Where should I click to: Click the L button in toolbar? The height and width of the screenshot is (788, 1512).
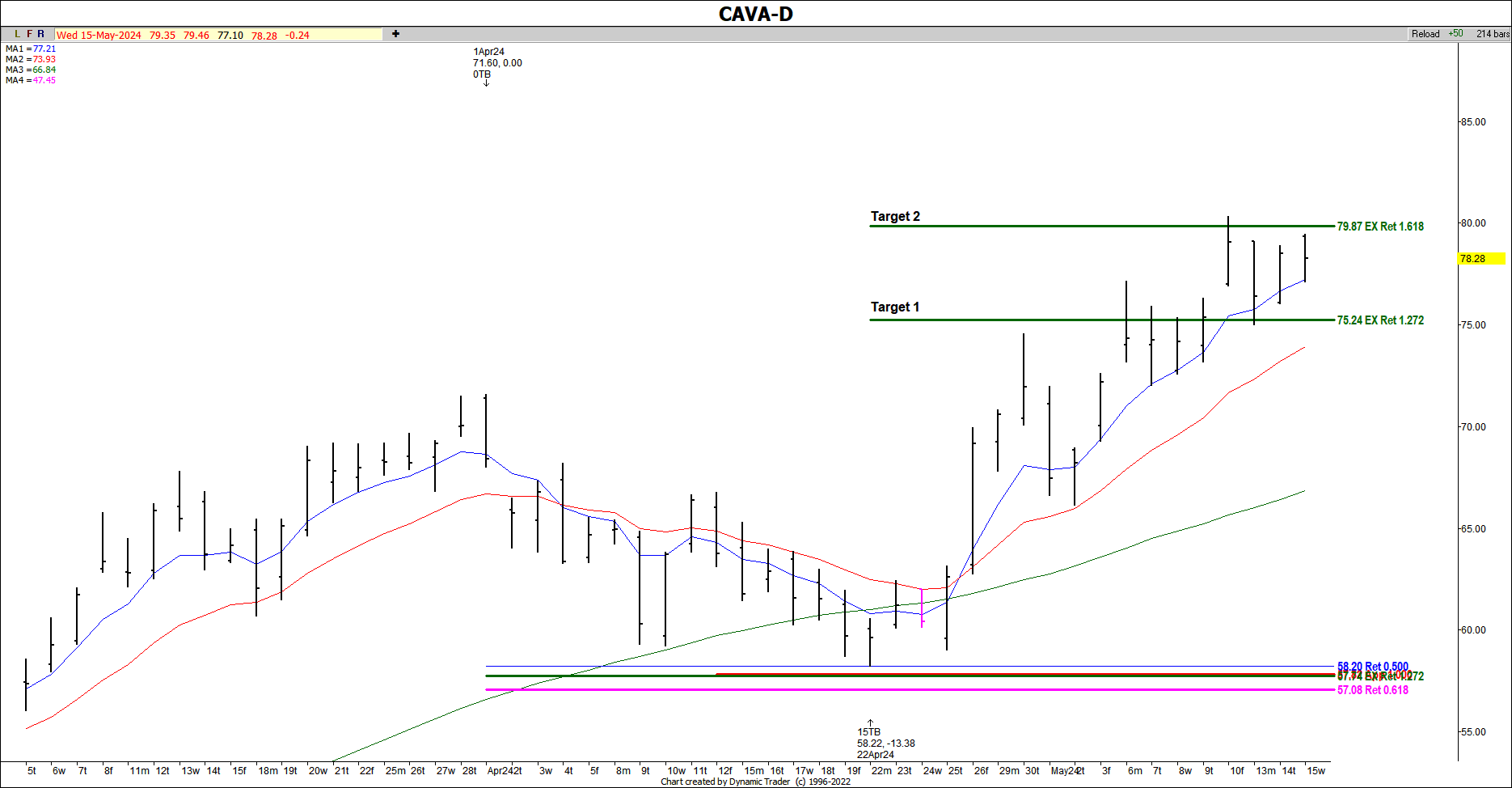tap(17, 34)
